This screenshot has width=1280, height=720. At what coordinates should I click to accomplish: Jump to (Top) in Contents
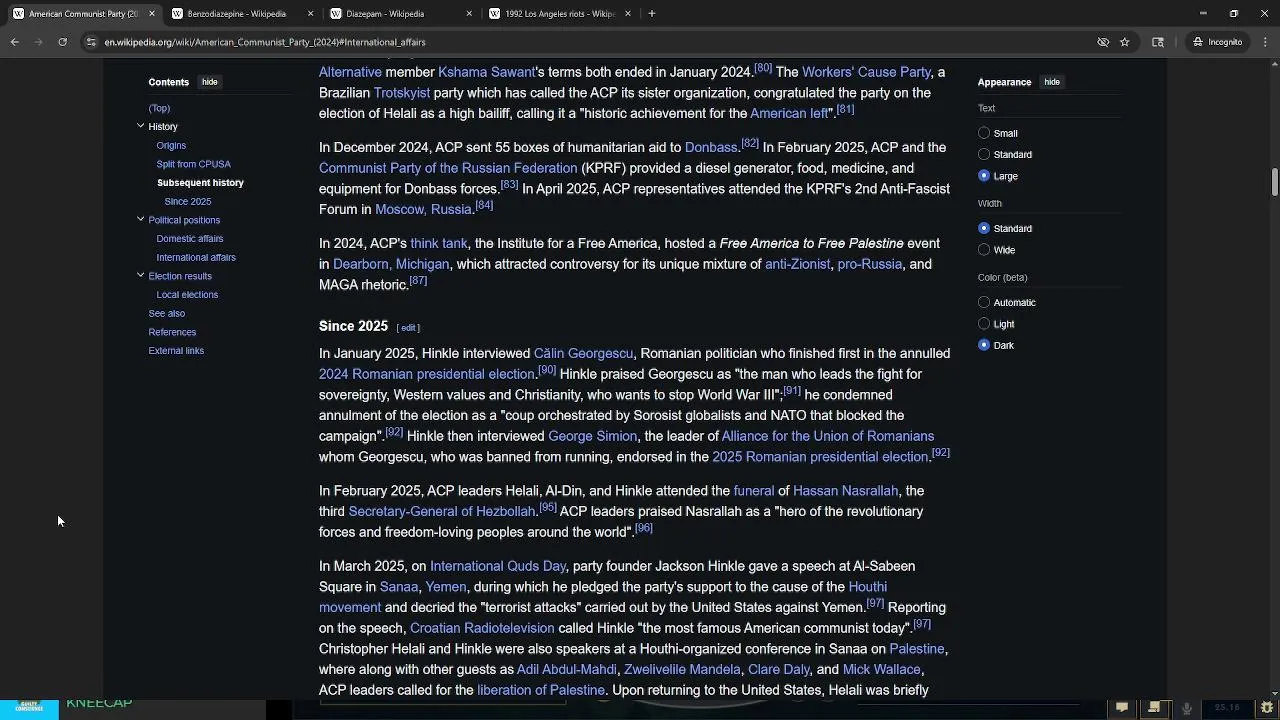click(159, 108)
